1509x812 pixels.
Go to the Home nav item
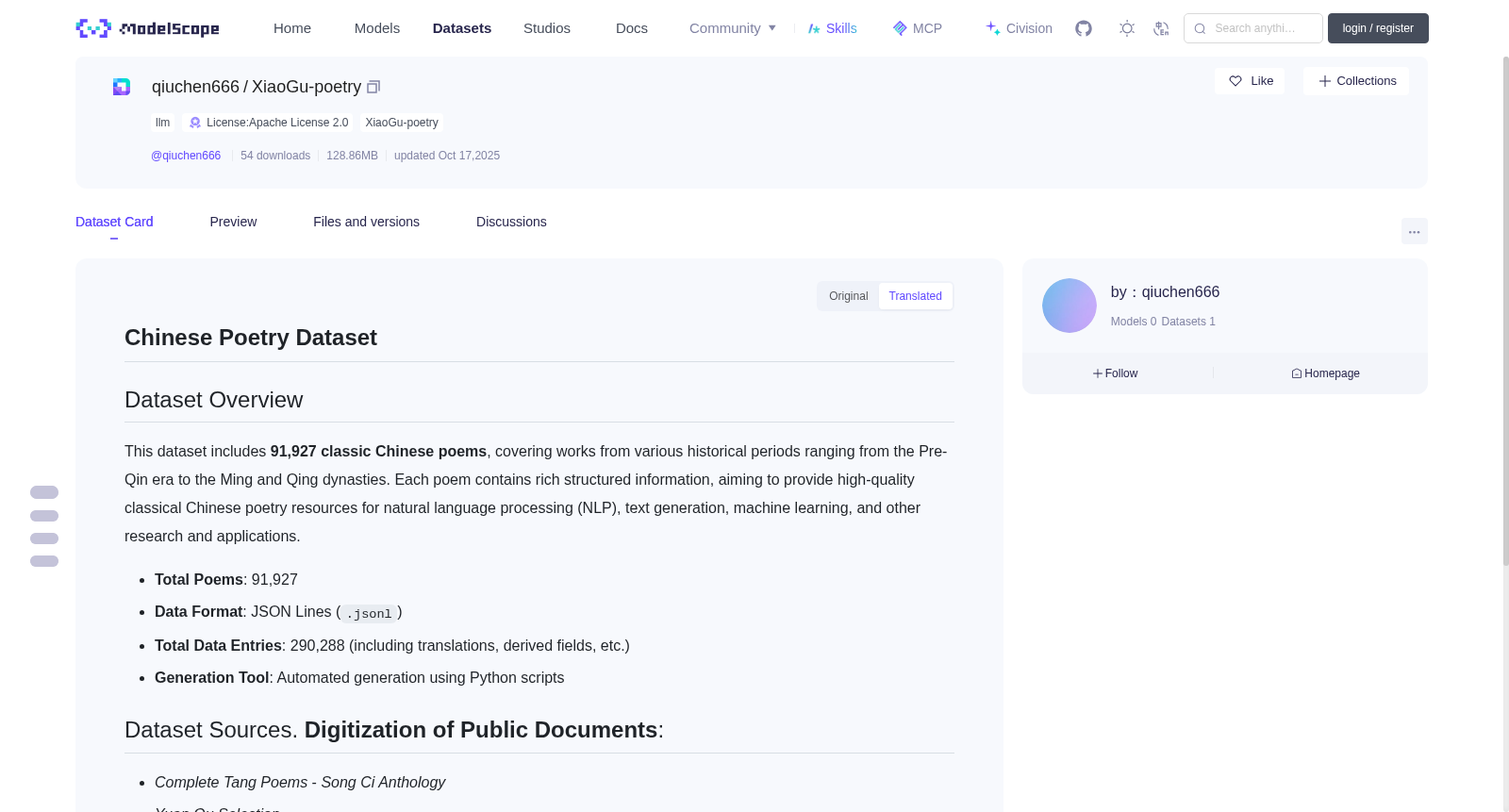[292, 28]
